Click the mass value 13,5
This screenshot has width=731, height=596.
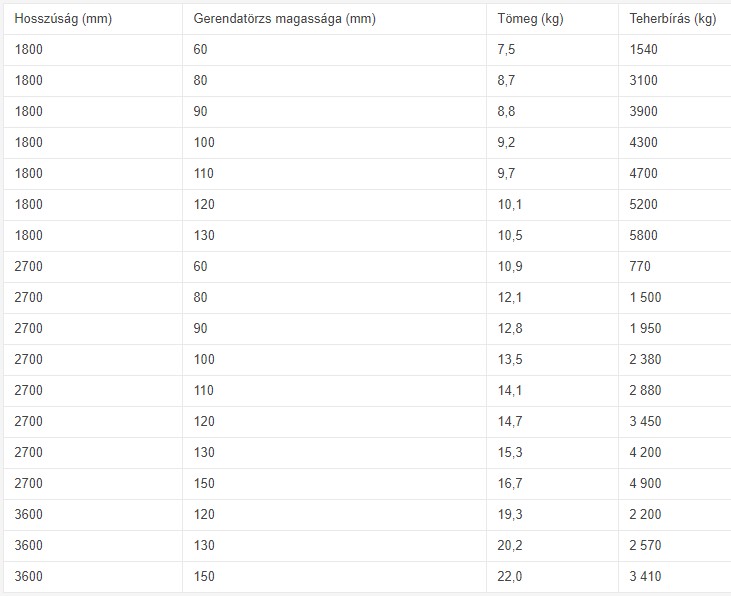click(509, 360)
